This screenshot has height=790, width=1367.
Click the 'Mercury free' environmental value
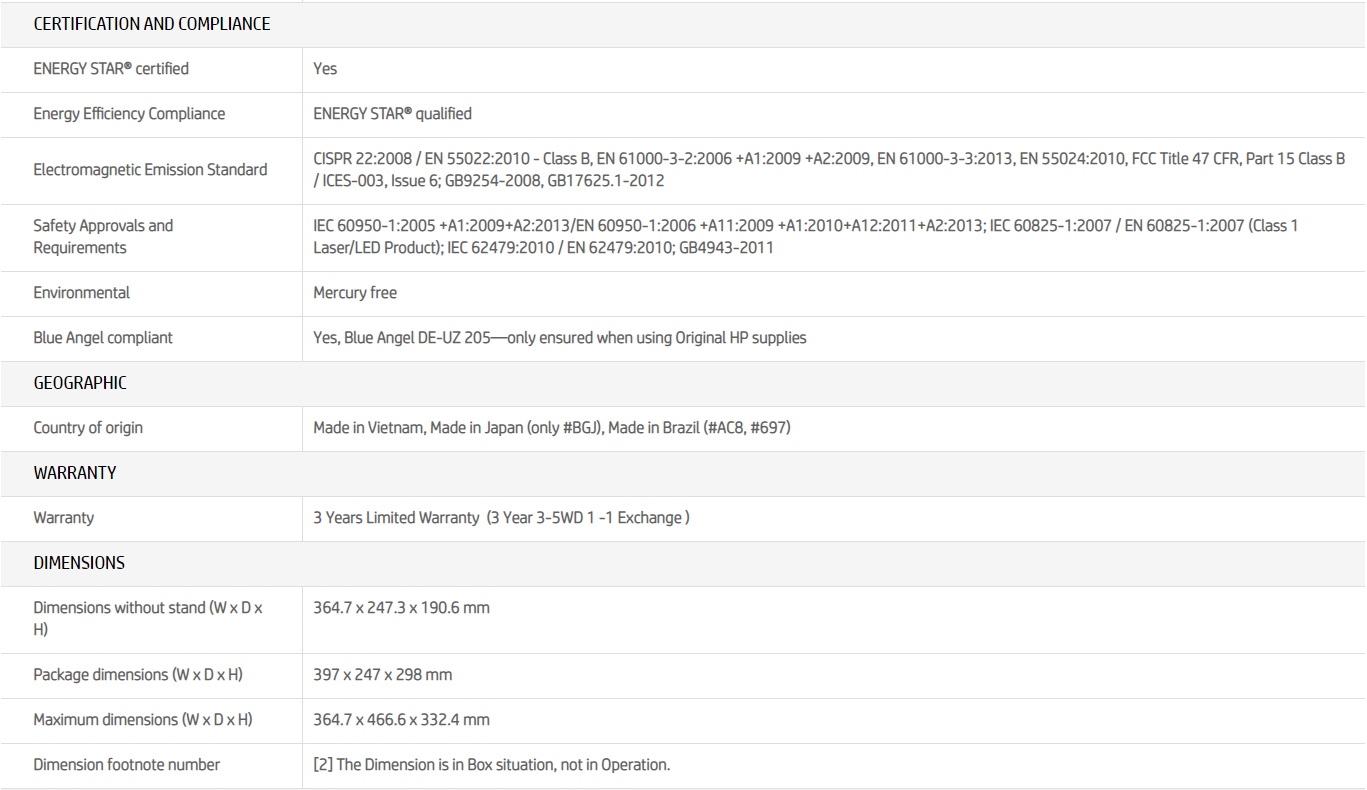[355, 293]
